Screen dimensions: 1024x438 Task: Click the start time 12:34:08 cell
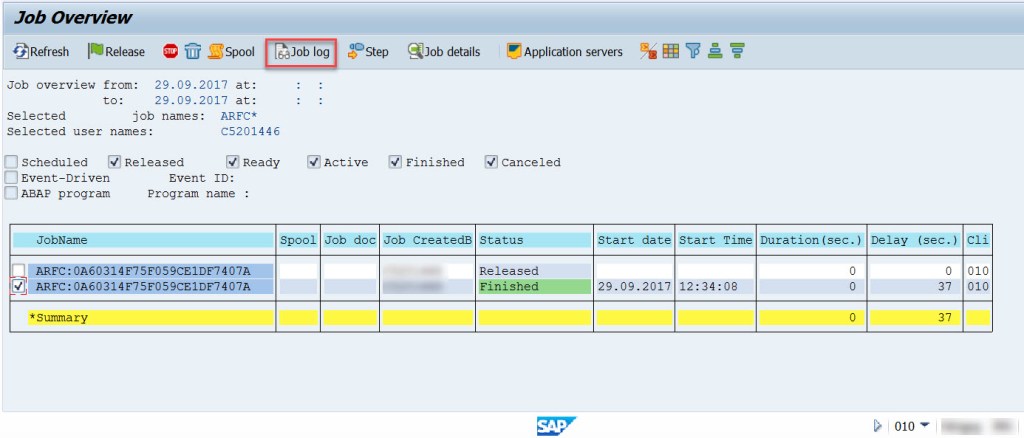[716, 287]
